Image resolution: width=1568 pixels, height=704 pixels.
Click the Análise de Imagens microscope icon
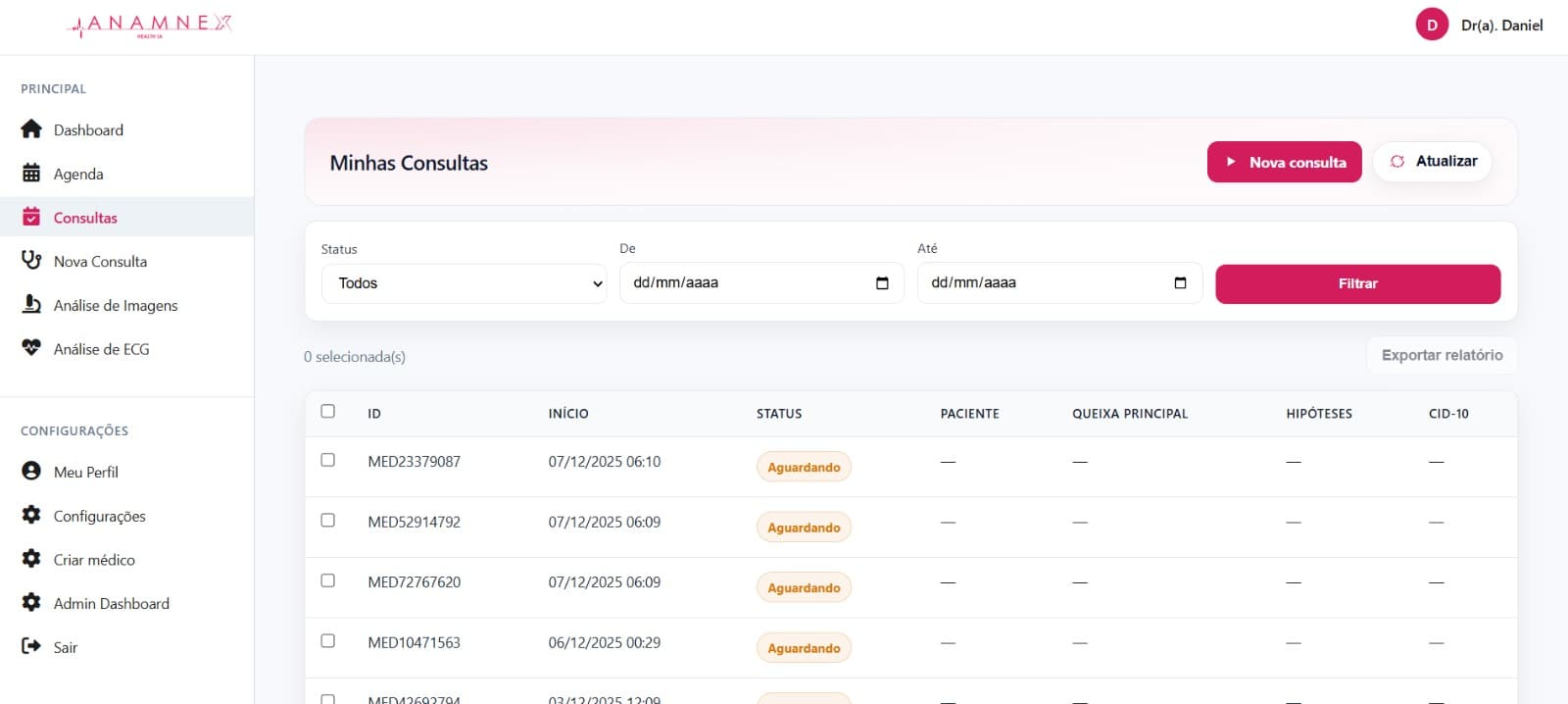coord(31,305)
